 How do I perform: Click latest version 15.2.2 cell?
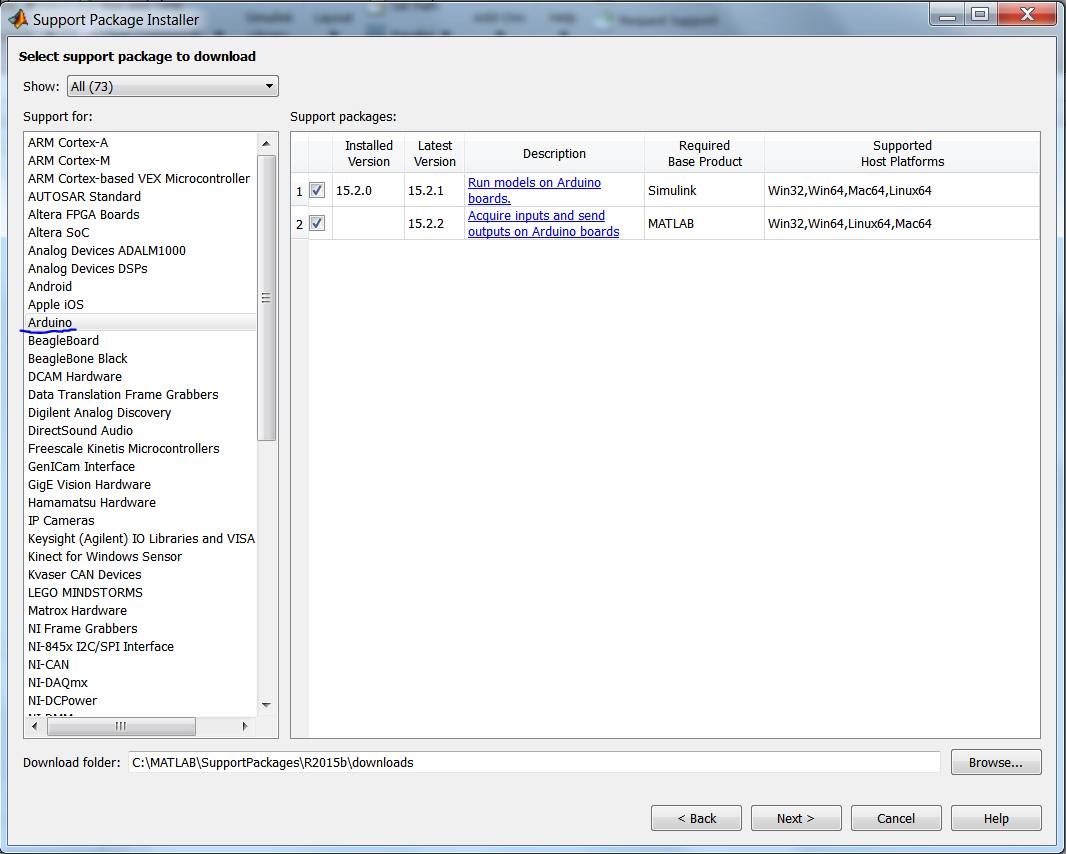[434, 223]
